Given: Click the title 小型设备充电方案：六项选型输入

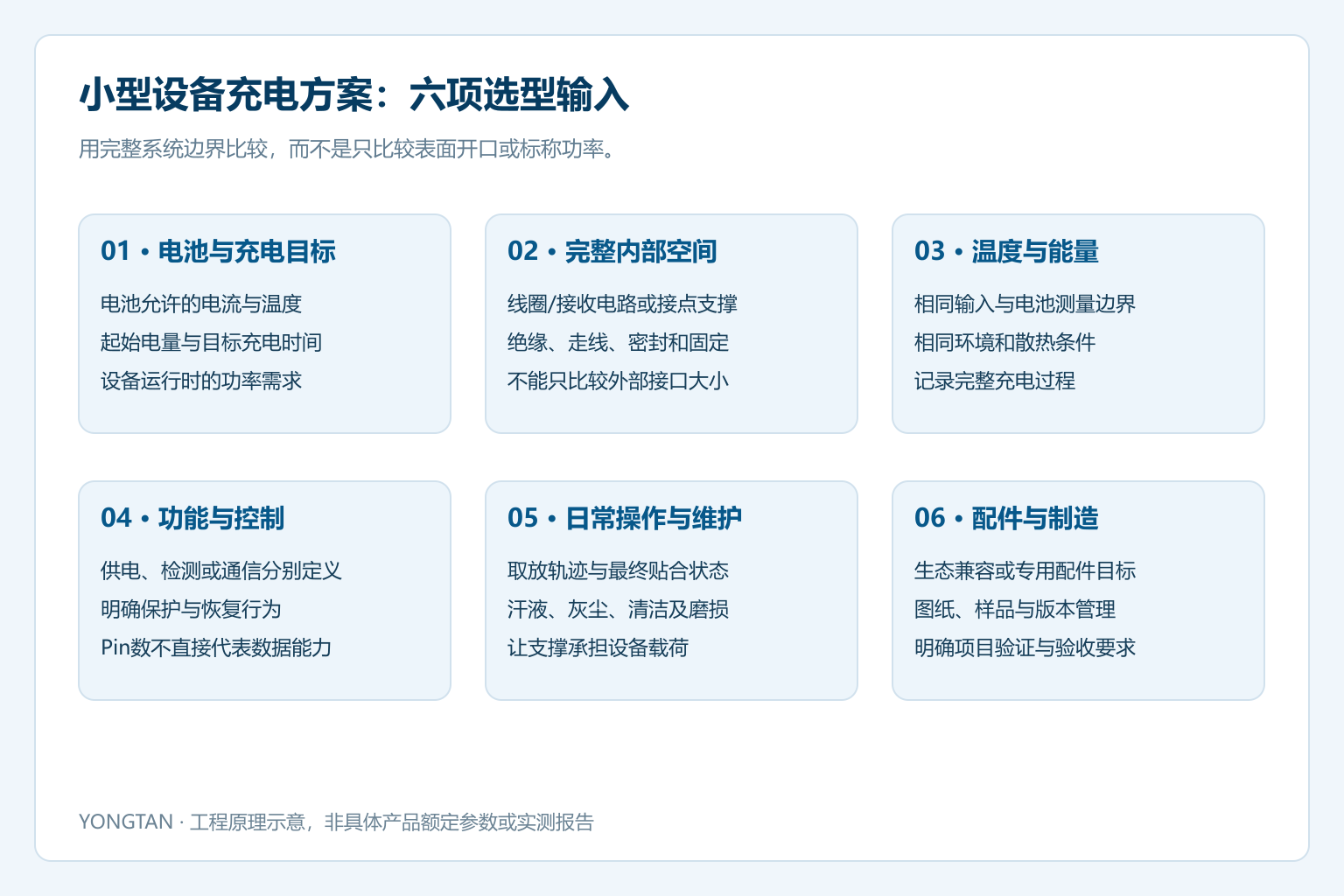Looking at the screenshot, I should (354, 94).
